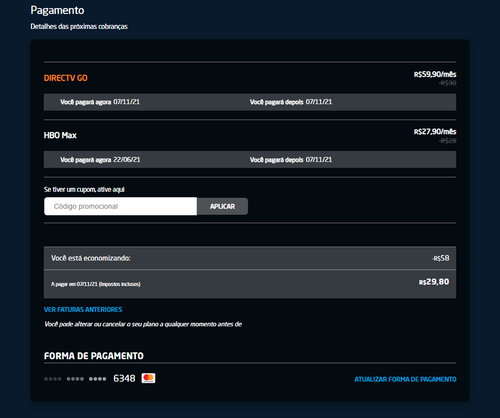This screenshot has width=500, height=418.
Task: Click the Código promocional input field
Action: tap(120, 206)
